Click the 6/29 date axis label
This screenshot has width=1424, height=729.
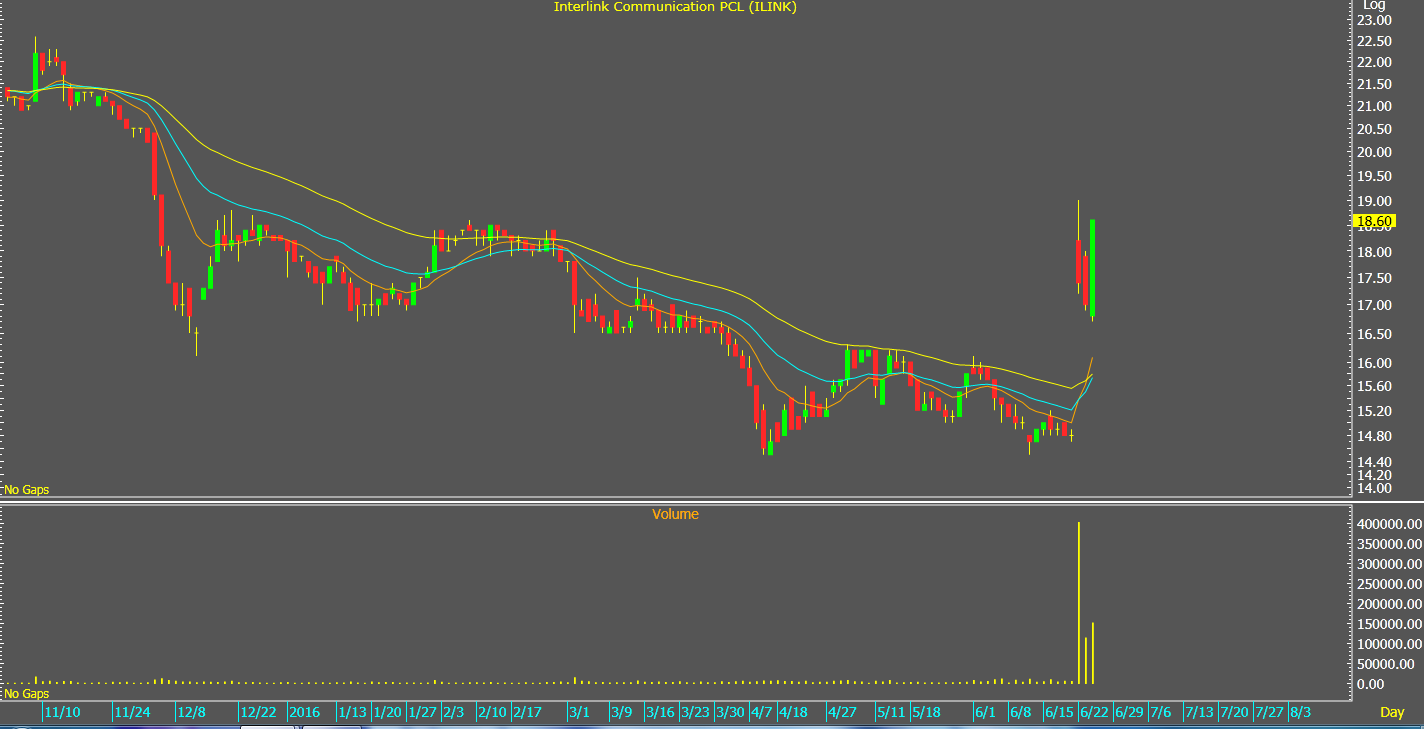1129,713
